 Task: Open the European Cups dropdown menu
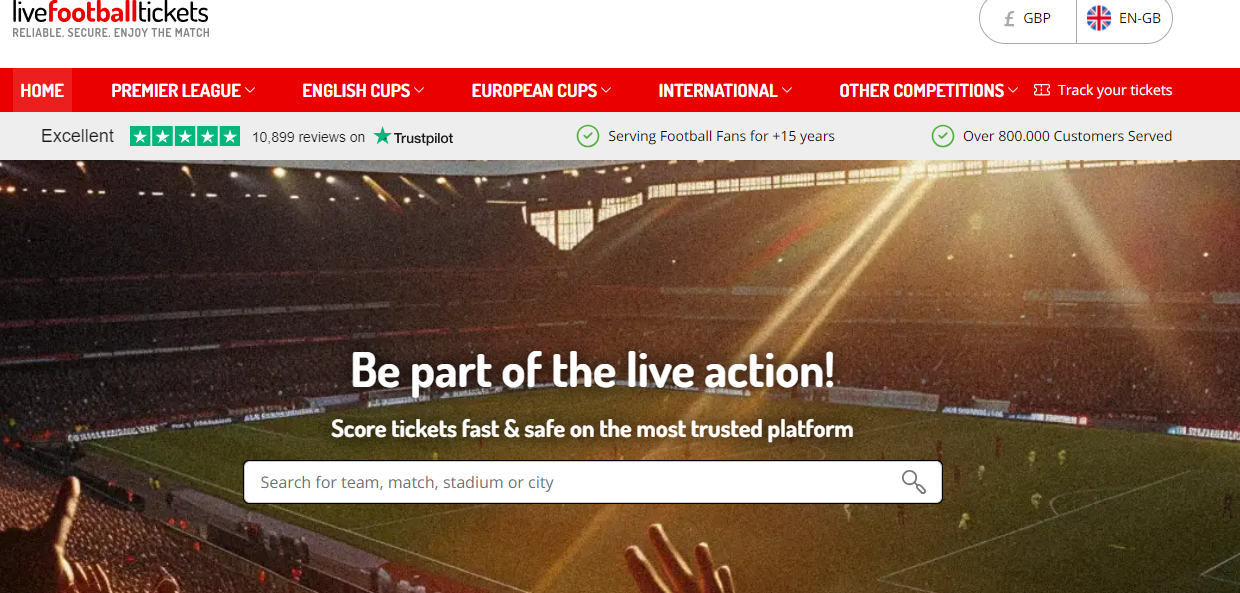click(x=541, y=90)
